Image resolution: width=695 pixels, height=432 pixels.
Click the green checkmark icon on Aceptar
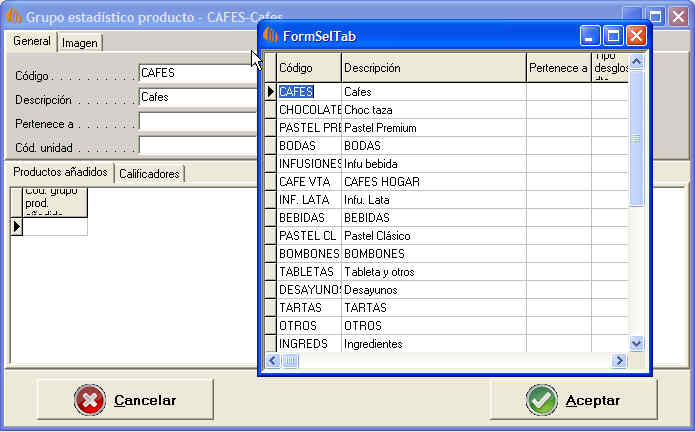[542, 400]
